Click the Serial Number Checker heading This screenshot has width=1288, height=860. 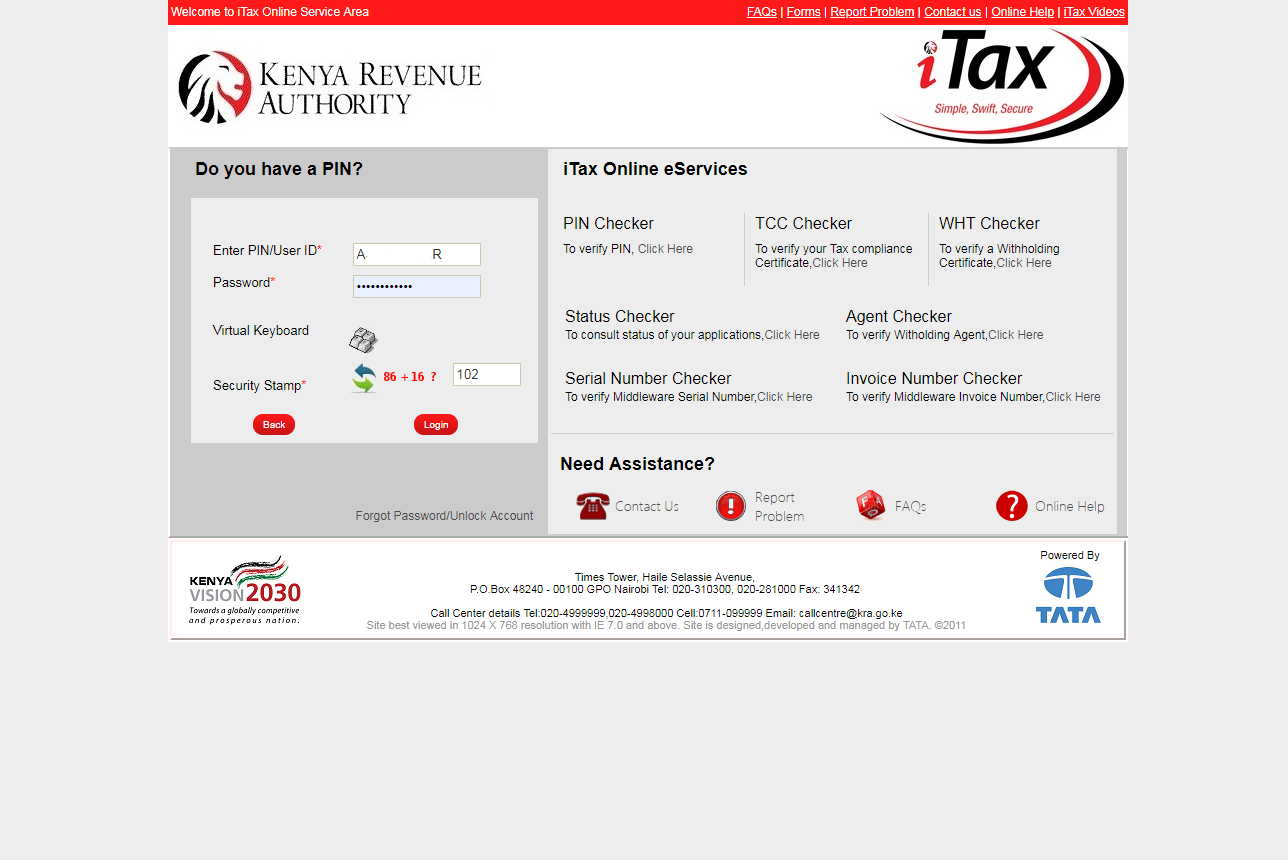click(x=648, y=378)
